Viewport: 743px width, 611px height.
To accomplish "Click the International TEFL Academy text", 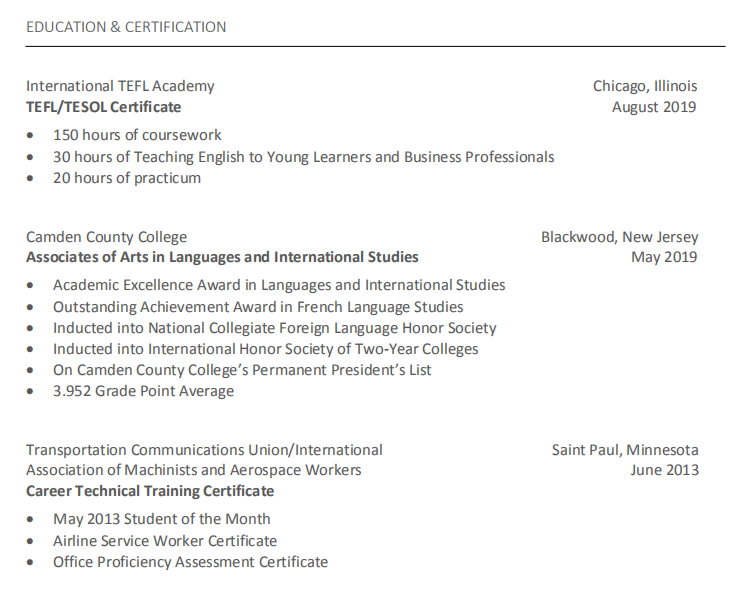I will coord(120,86).
